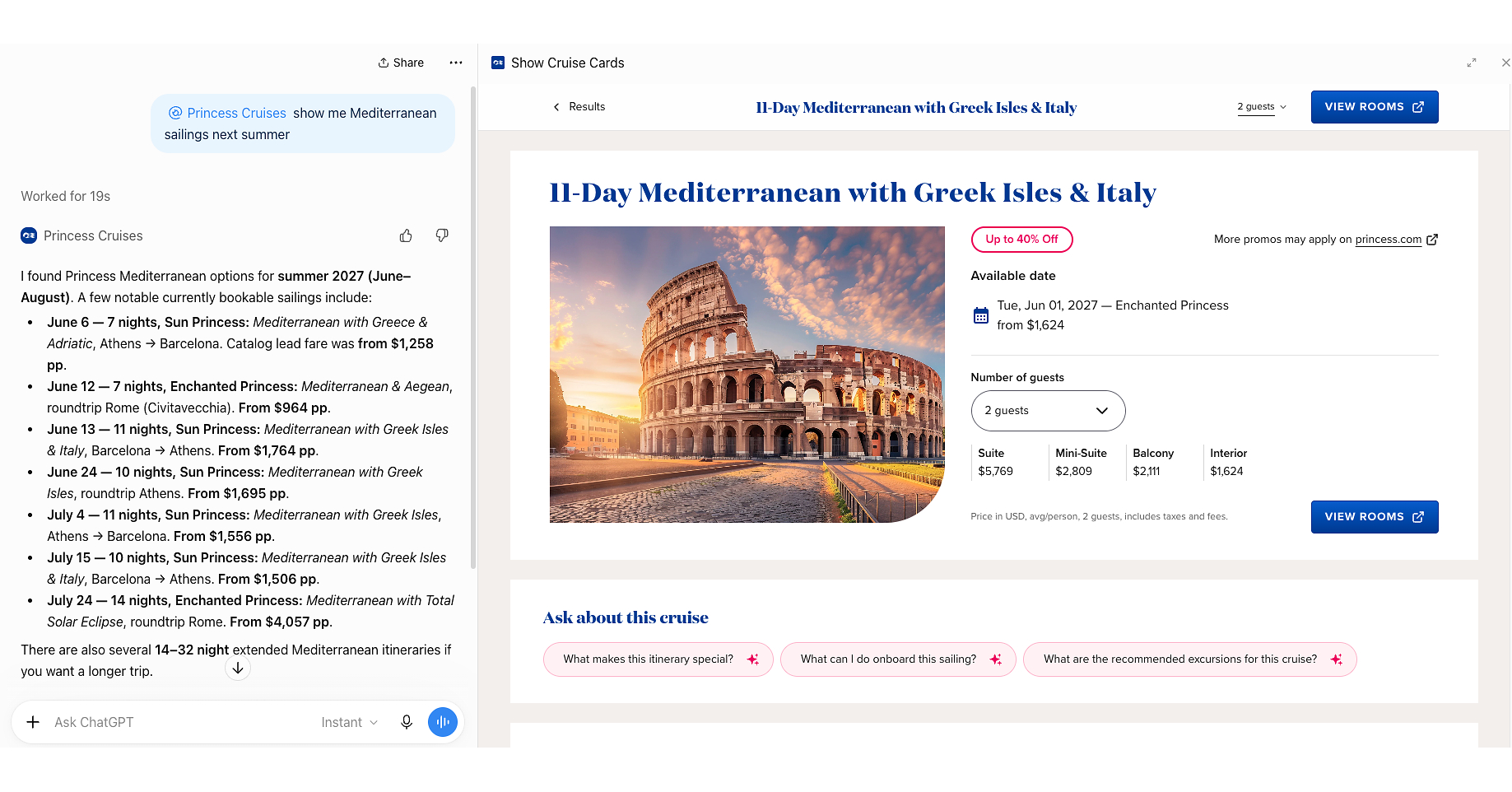Click the chat panel vertical scrollbar

[x=472, y=328]
